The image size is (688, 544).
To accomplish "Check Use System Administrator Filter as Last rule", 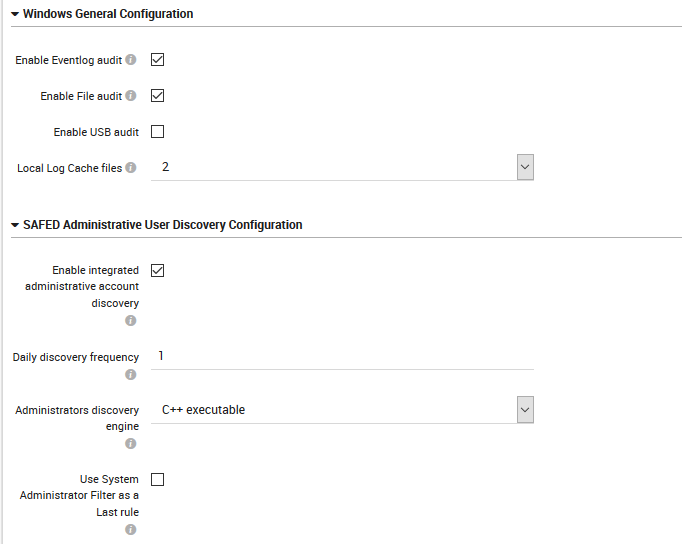I will pos(157,479).
